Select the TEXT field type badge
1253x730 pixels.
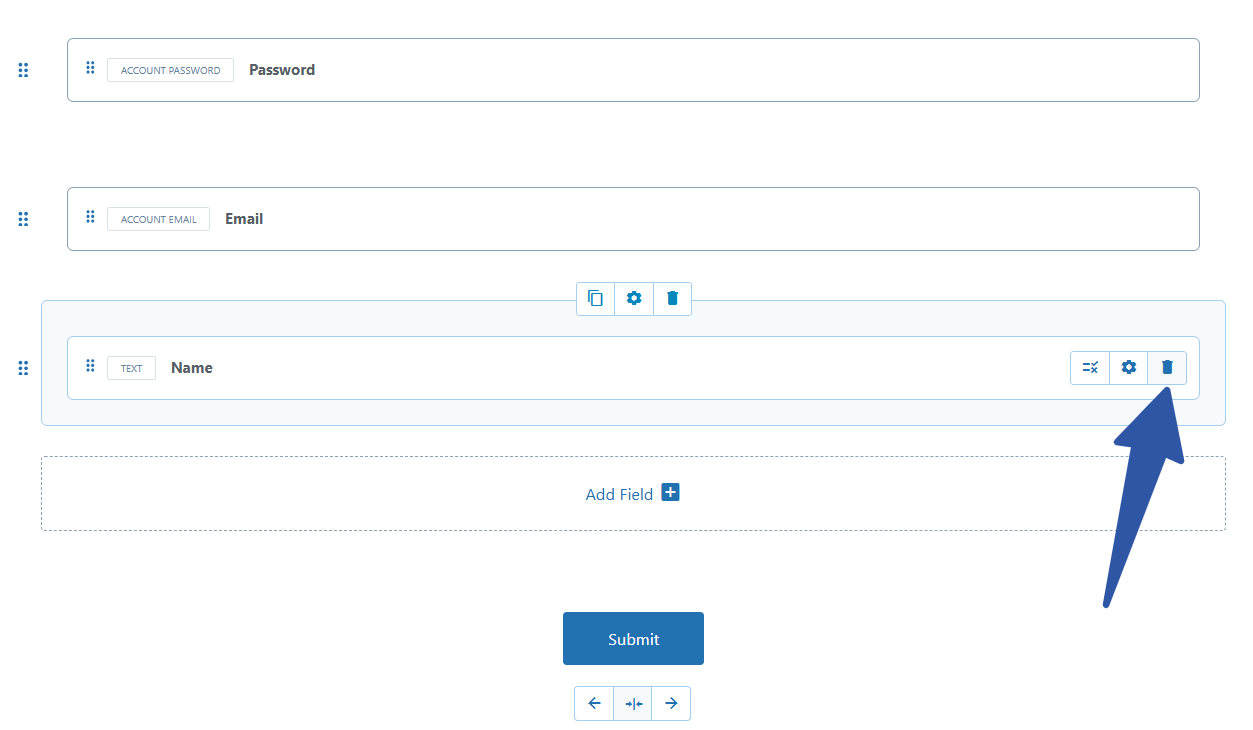coord(131,367)
